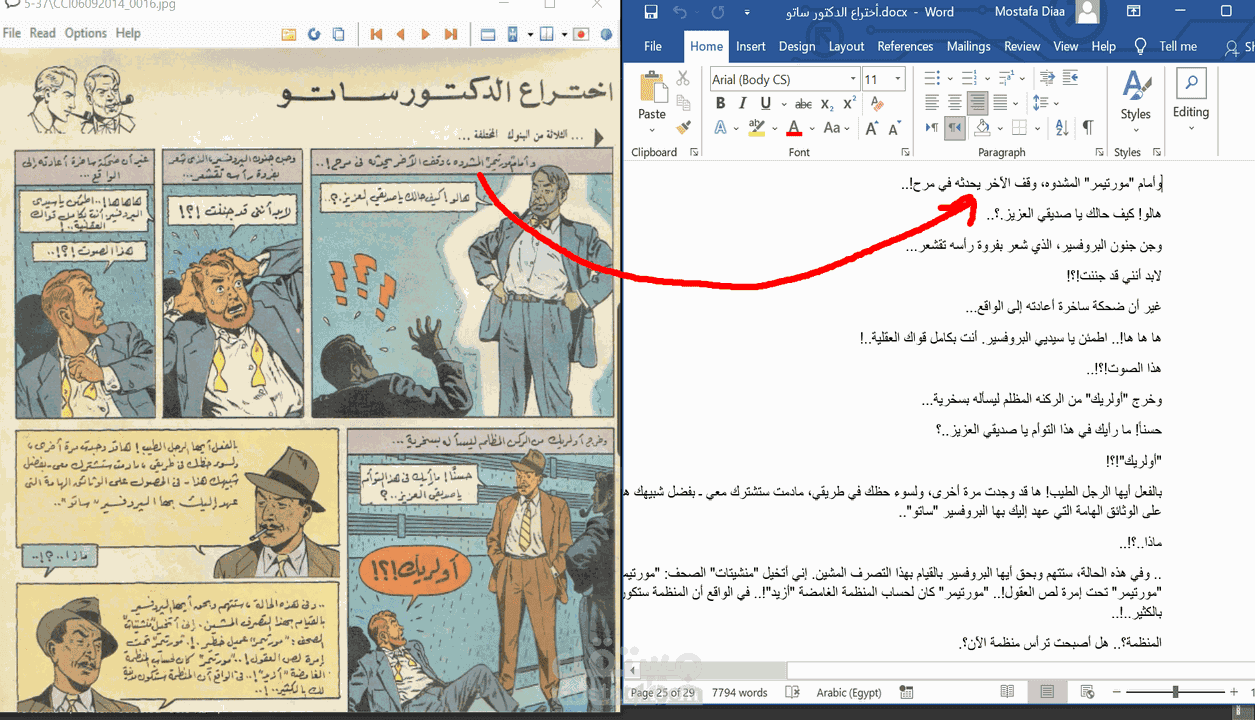Apply Superscript formatting (x²)

[849, 104]
